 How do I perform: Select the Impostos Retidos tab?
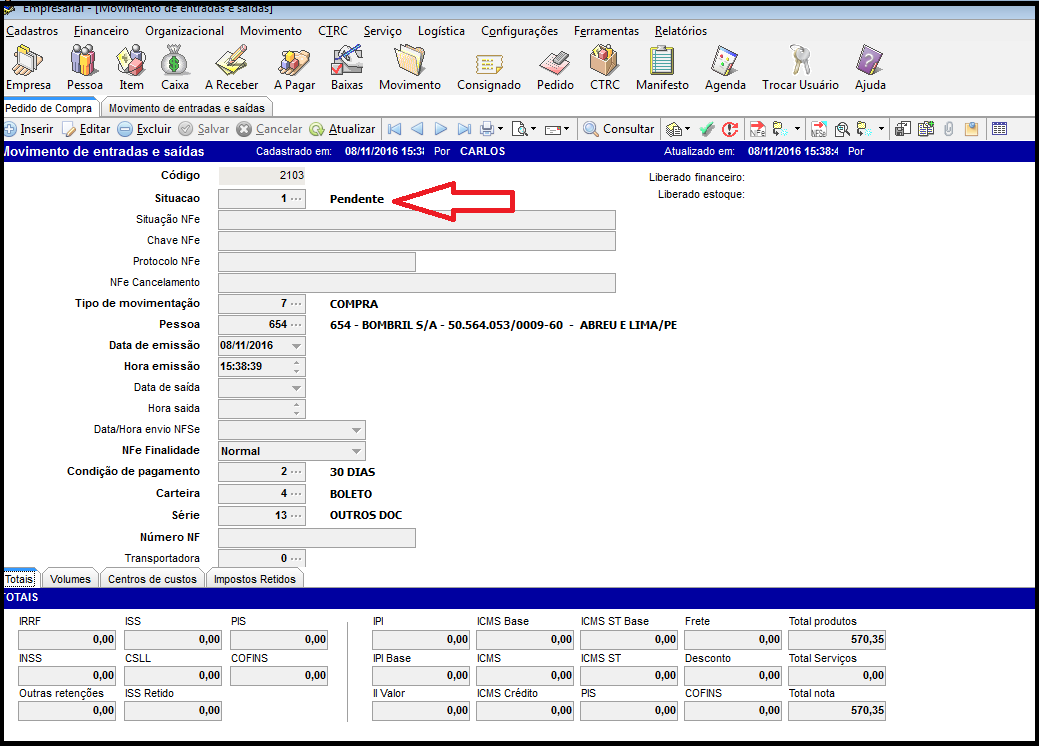pyautogui.click(x=254, y=579)
